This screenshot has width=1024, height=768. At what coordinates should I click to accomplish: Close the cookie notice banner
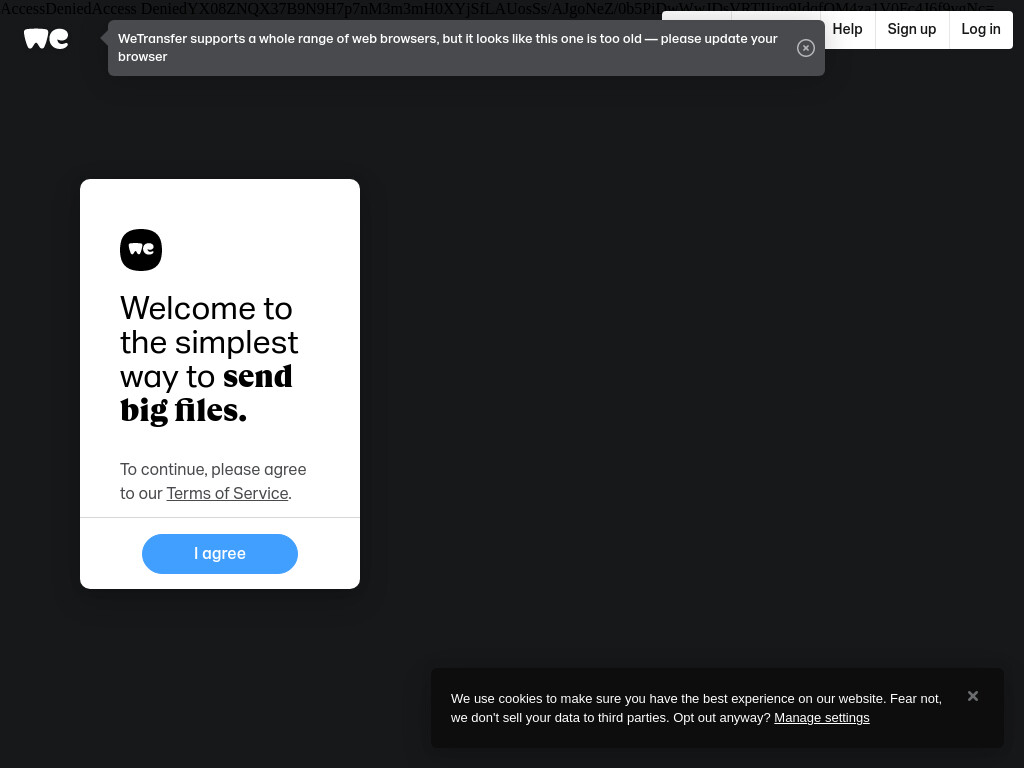972,696
